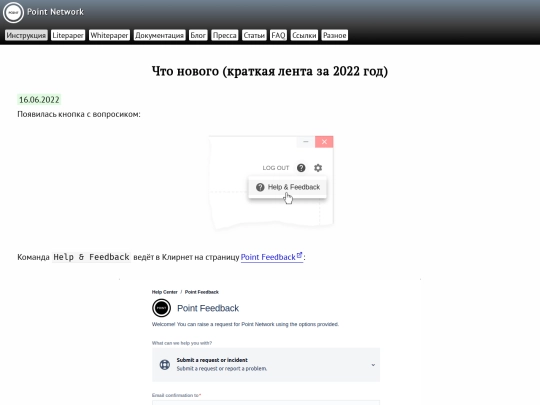Open the Ссылки tab
540x405 pixels.
304,35
